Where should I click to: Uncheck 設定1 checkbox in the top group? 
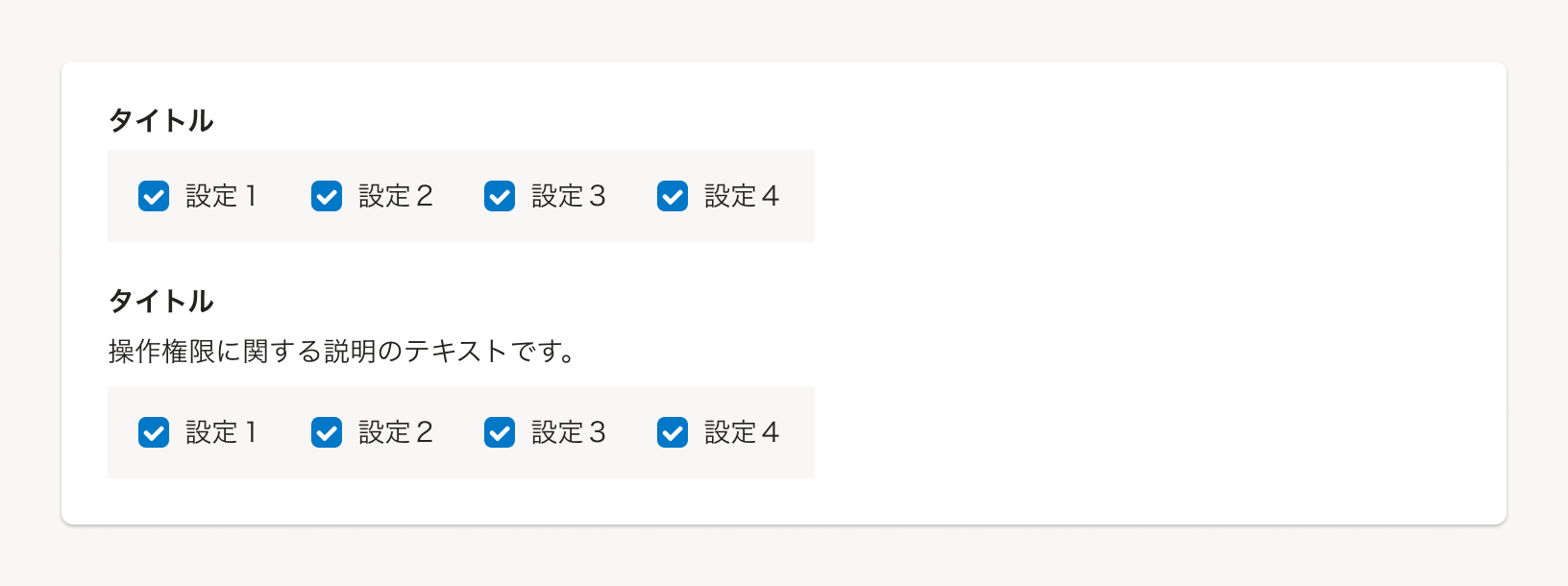coord(154,196)
